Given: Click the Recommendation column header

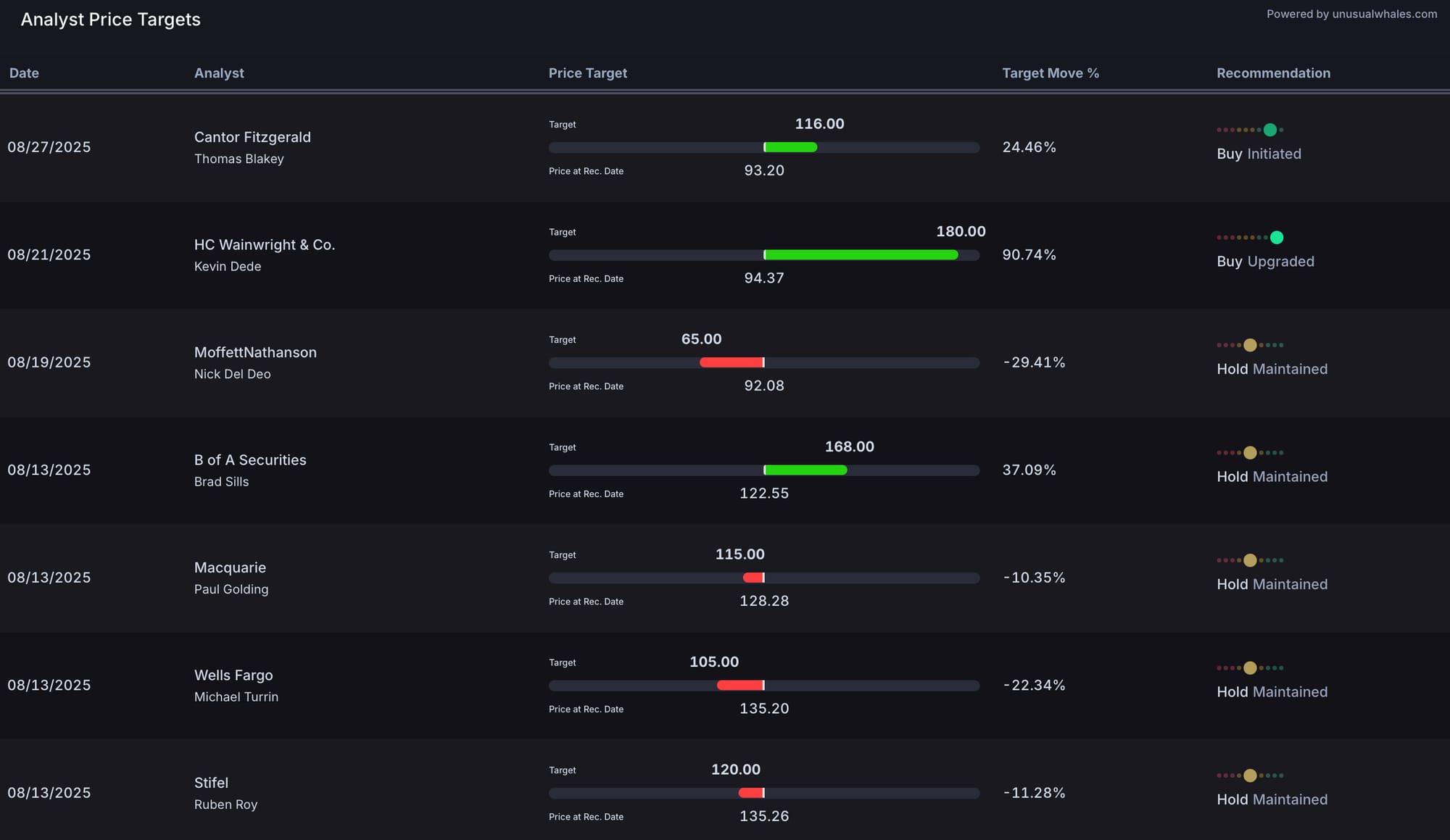Looking at the screenshot, I should point(1273,73).
